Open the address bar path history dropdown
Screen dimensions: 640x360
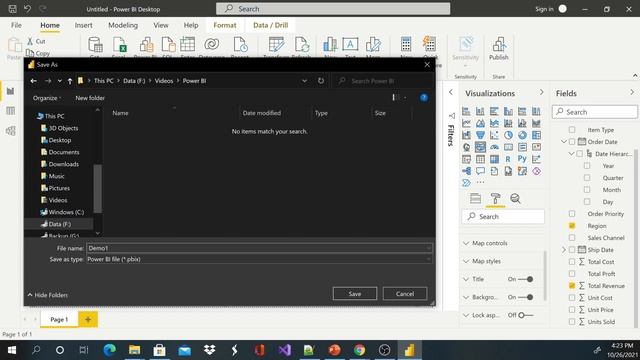(304, 81)
